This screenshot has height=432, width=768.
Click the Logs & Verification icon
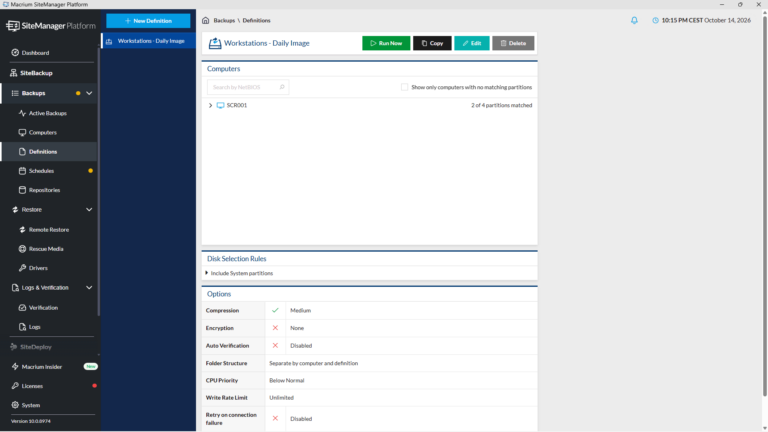(x=15, y=288)
